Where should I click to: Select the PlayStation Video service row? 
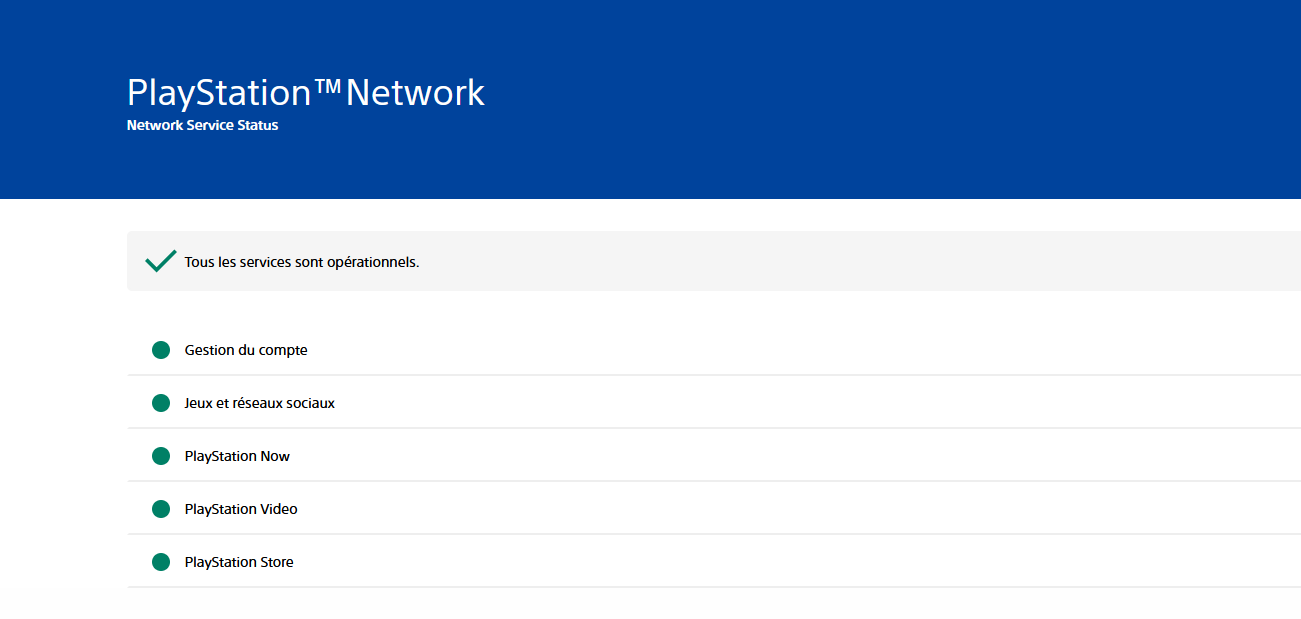(x=400, y=508)
